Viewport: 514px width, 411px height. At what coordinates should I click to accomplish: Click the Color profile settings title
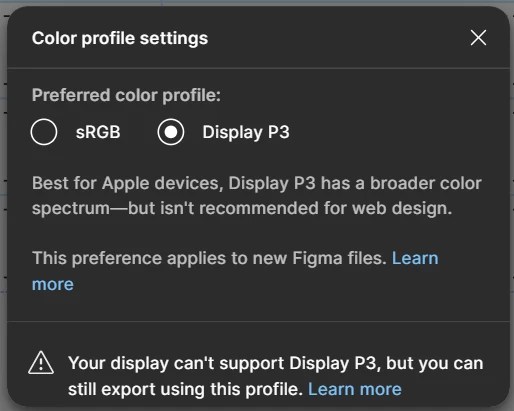(x=120, y=38)
